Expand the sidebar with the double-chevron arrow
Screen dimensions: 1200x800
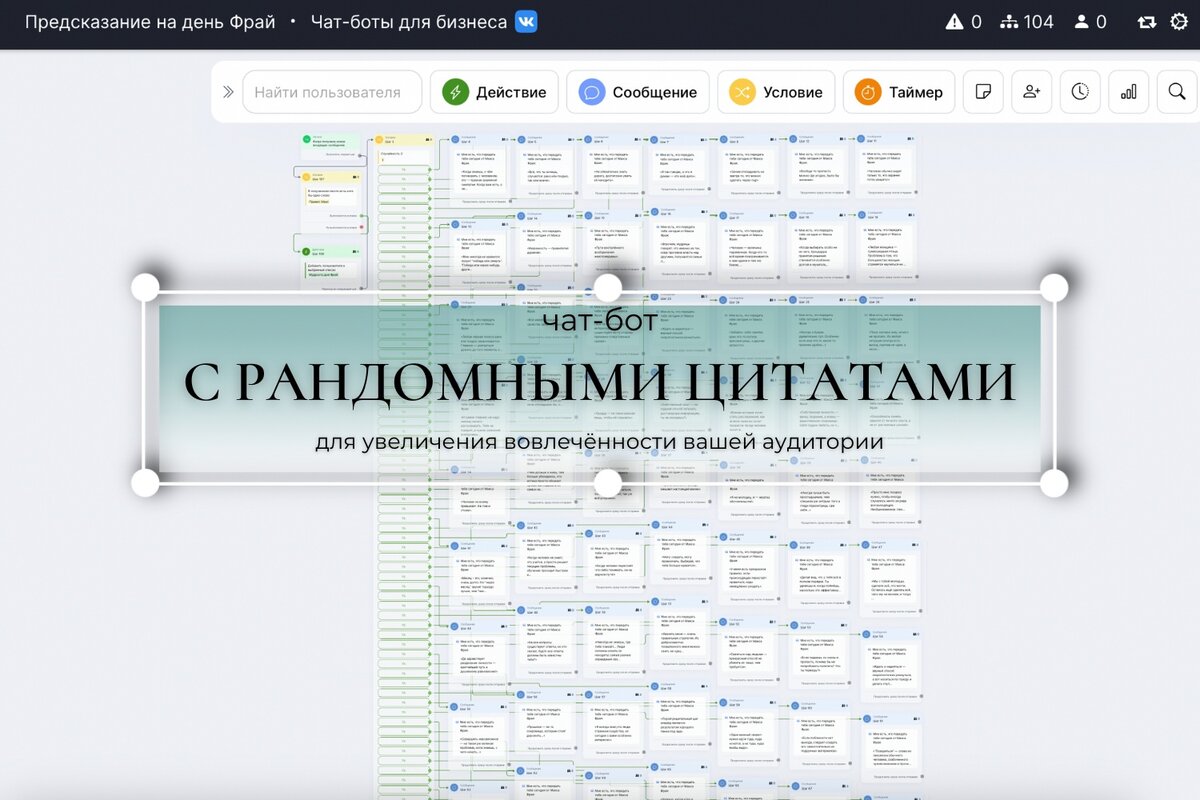tap(228, 91)
